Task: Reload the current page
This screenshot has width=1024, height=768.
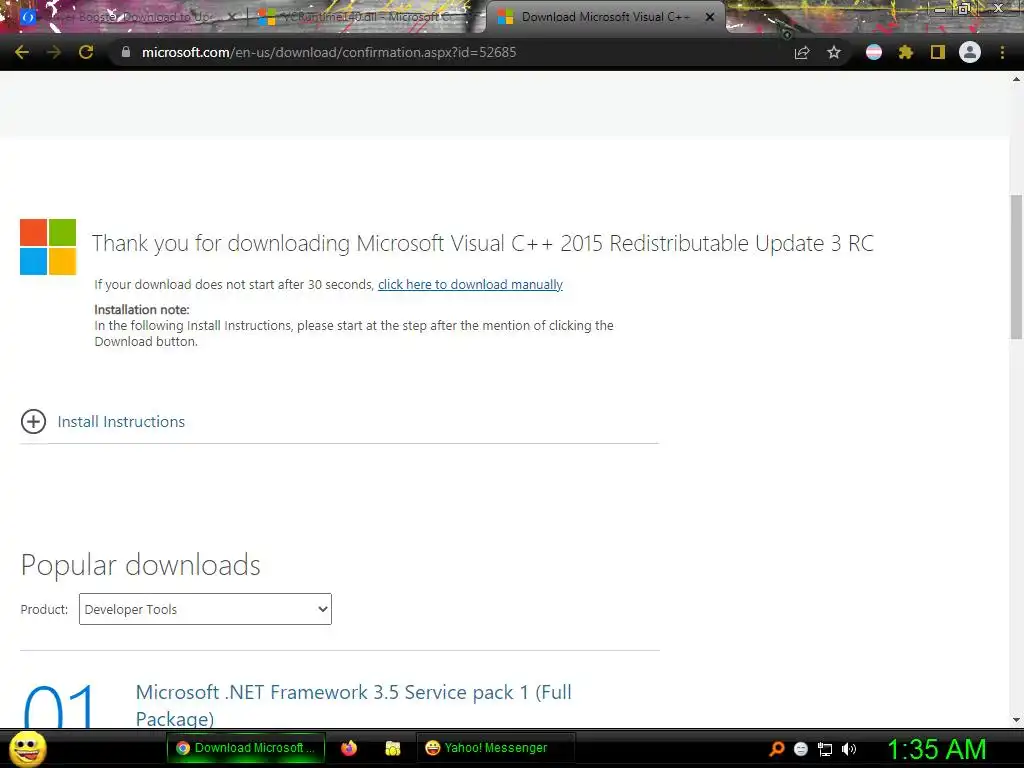Action: (86, 52)
